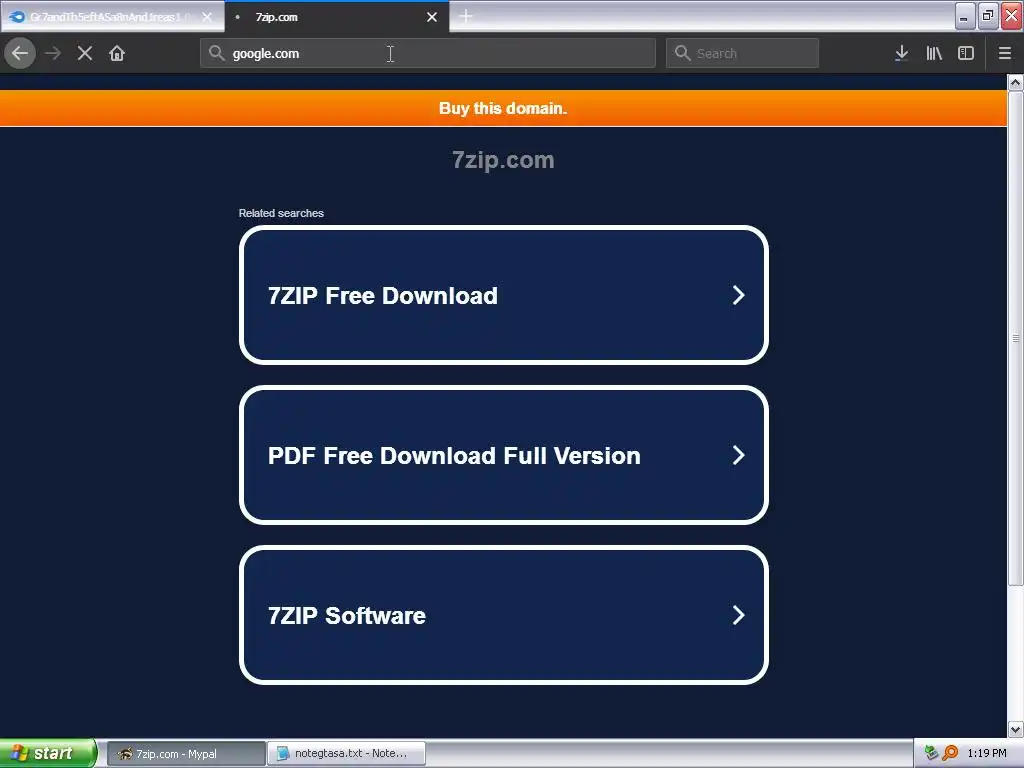Click the green network tray icon

(931, 753)
